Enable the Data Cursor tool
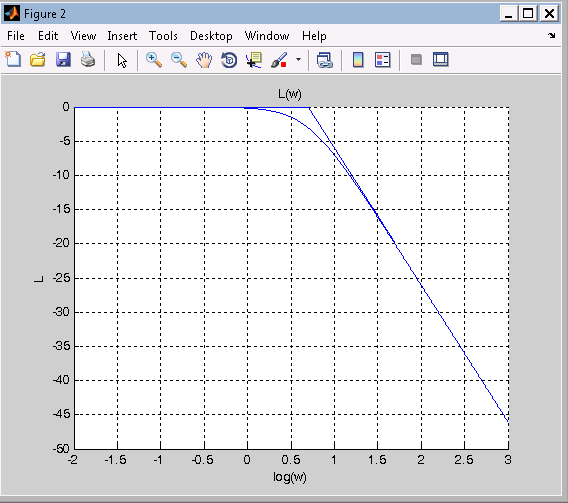The image size is (568, 503). pos(254,60)
